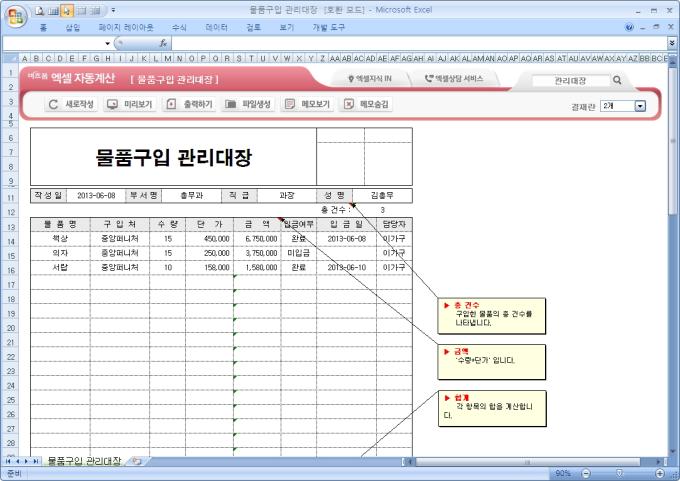Select the 총무과 department cell
The width and height of the screenshot is (680, 481).
point(191,196)
